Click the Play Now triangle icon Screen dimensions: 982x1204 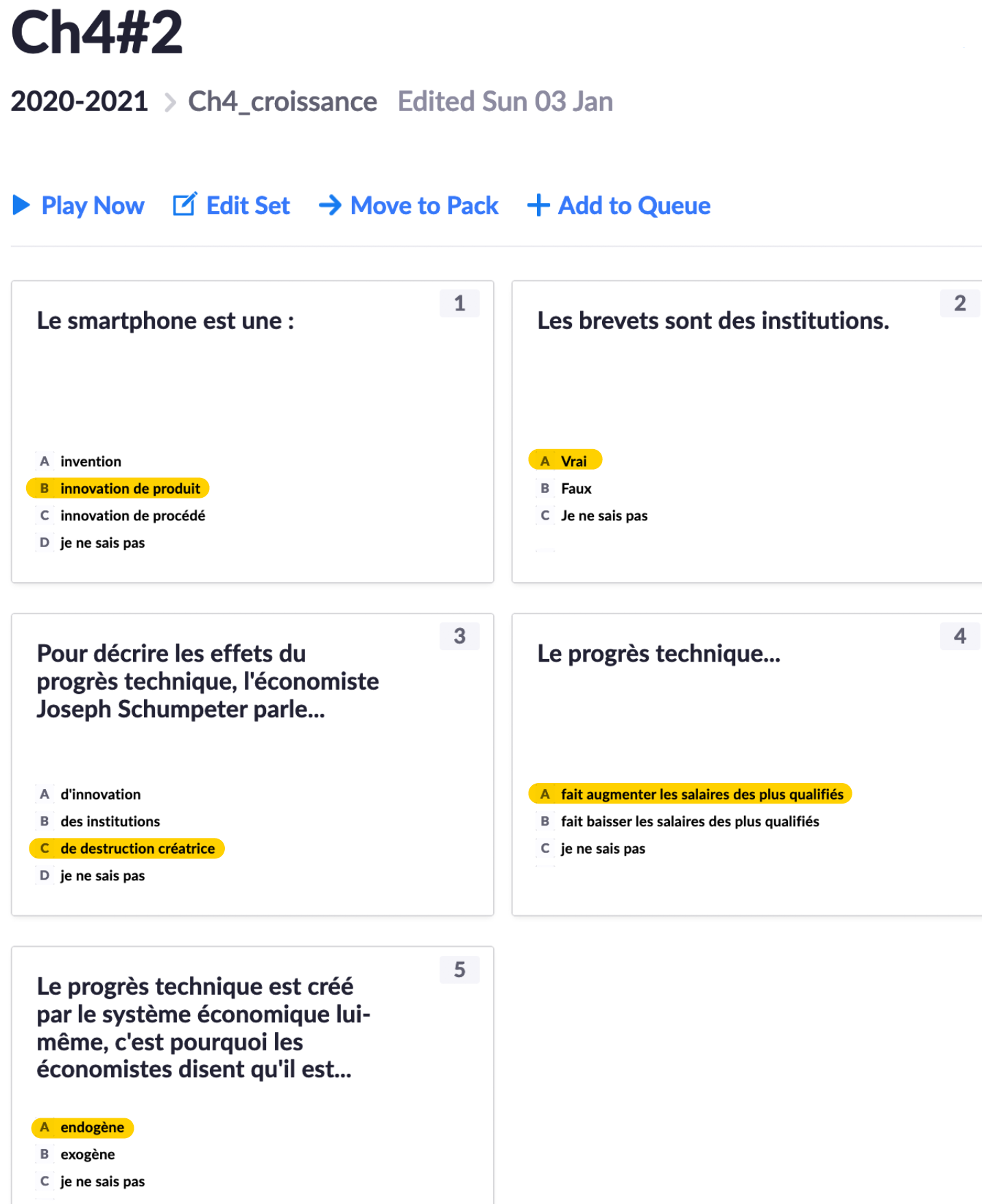pyautogui.click(x=21, y=205)
